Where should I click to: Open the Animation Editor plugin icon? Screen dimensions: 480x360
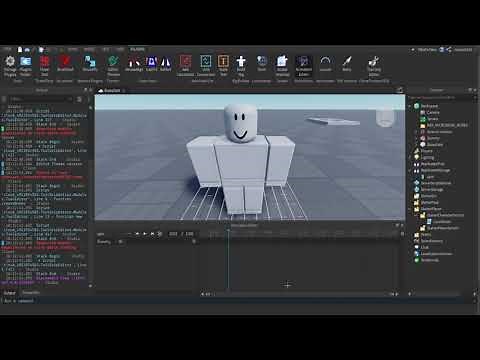pos(304,62)
